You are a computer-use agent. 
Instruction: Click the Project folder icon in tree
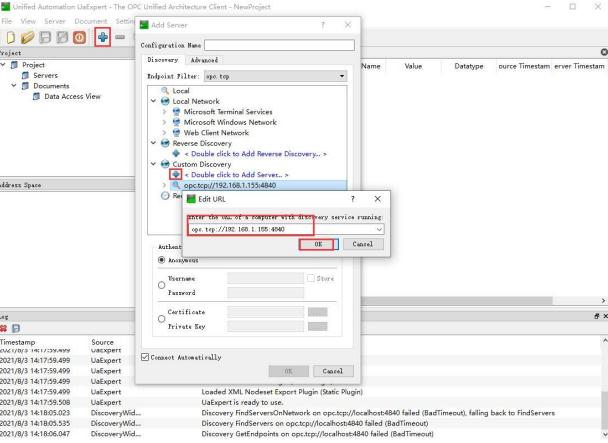pyautogui.click(x=15, y=65)
